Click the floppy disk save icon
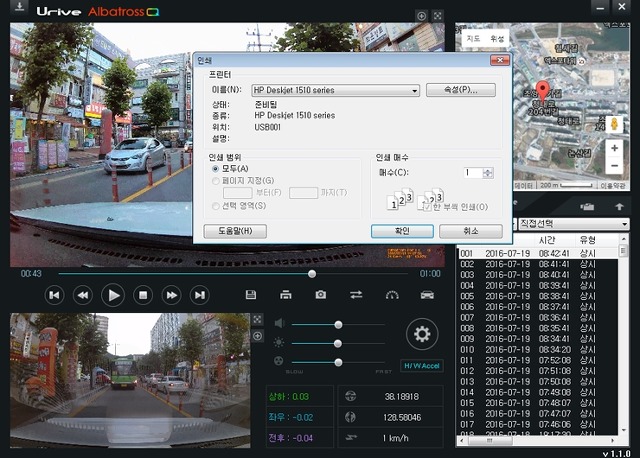The width and height of the screenshot is (640, 458). click(251, 295)
